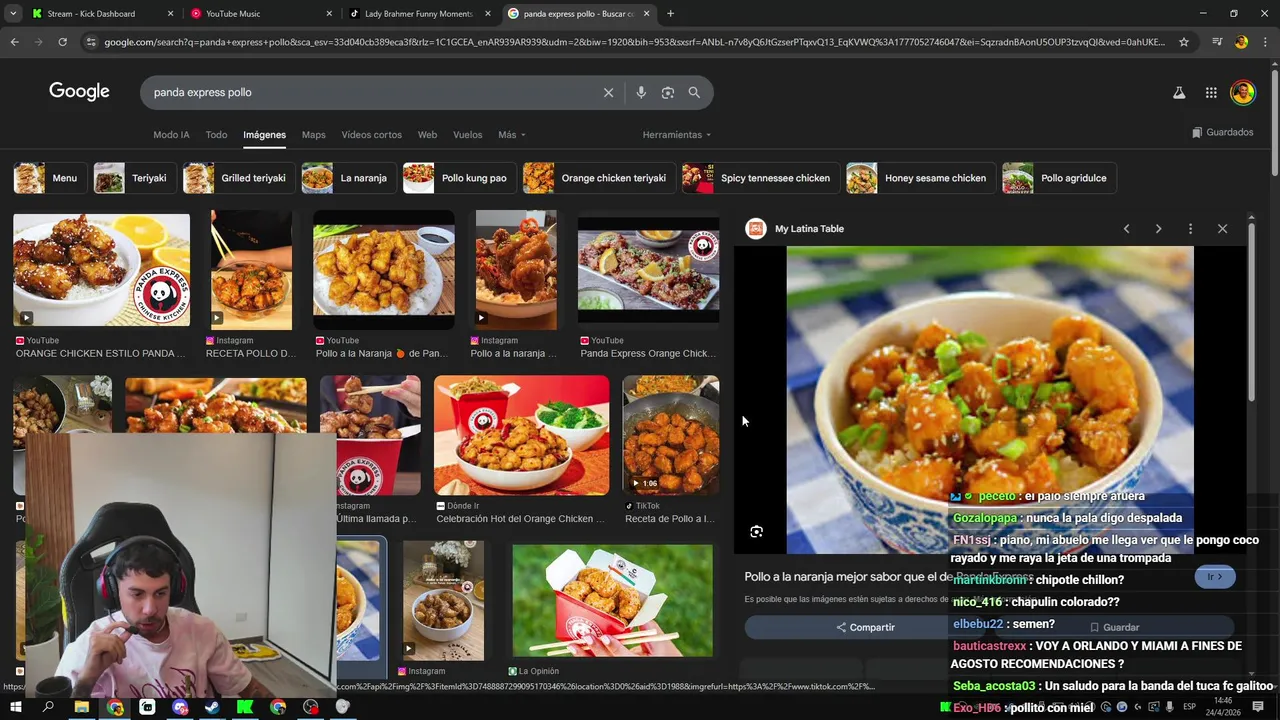The image size is (1280, 720).
Task: Open a new browser tab
Action: (670, 14)
